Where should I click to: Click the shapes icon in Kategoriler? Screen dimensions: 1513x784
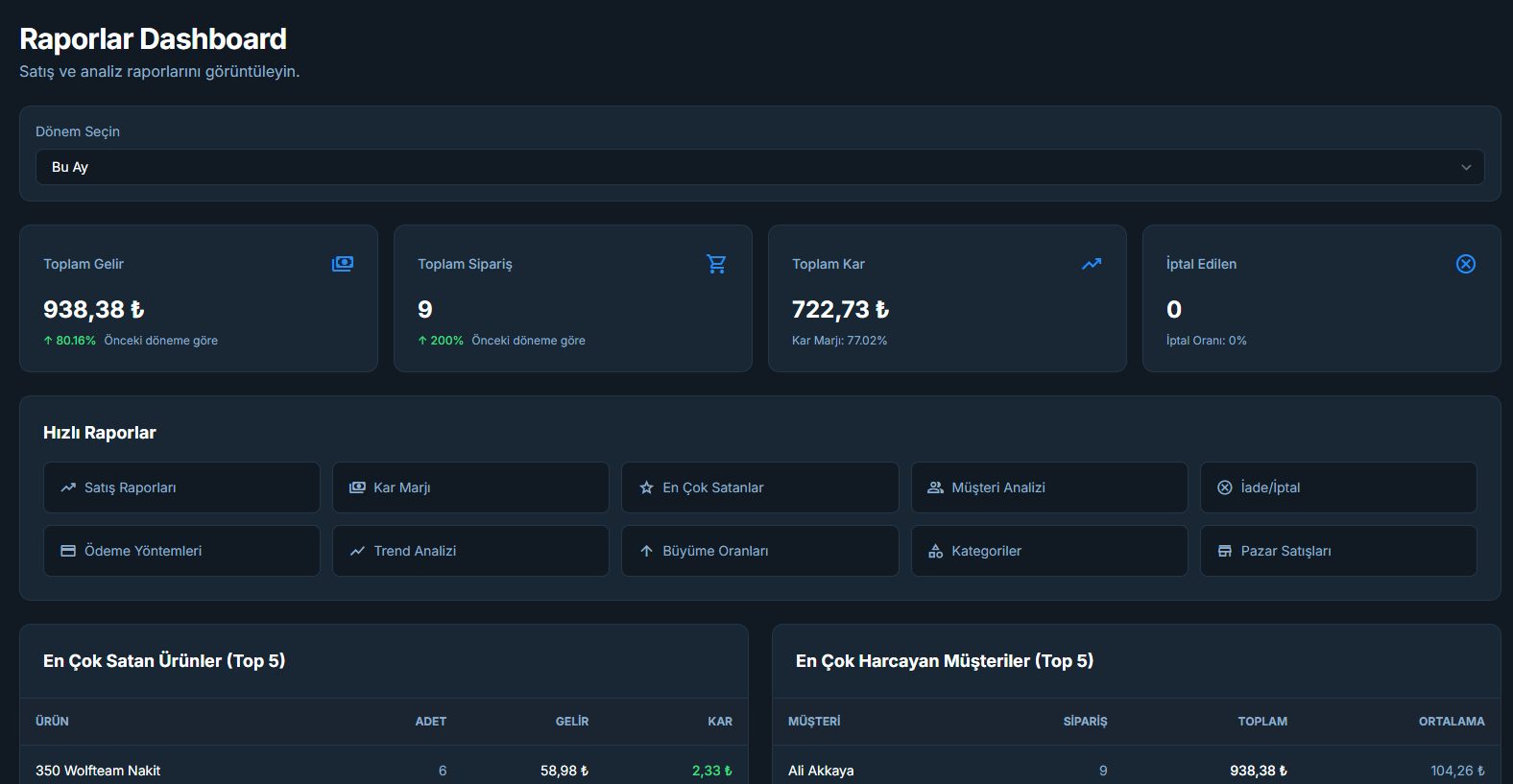point(935,551)
